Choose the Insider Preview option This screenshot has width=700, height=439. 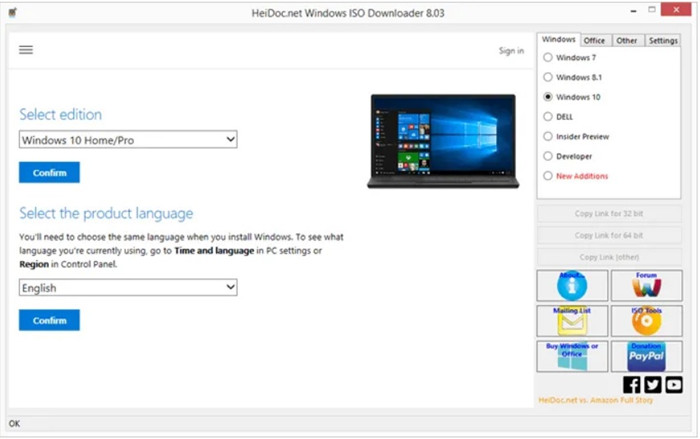(547, 136)
